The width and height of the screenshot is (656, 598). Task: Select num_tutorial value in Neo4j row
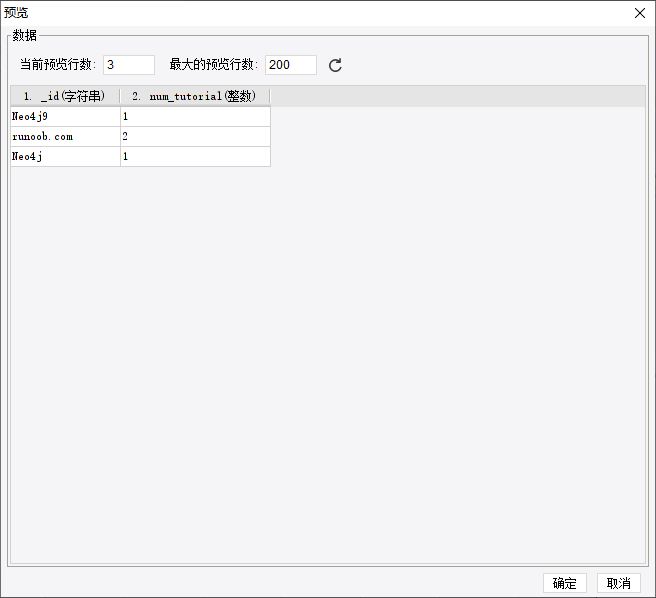coord(195,157)
